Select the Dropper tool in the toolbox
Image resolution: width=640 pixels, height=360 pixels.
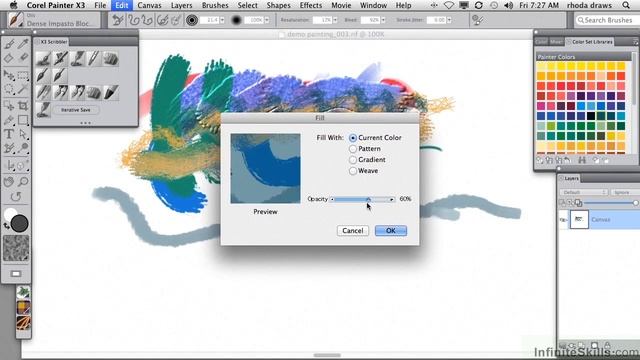tap(23, 44)
